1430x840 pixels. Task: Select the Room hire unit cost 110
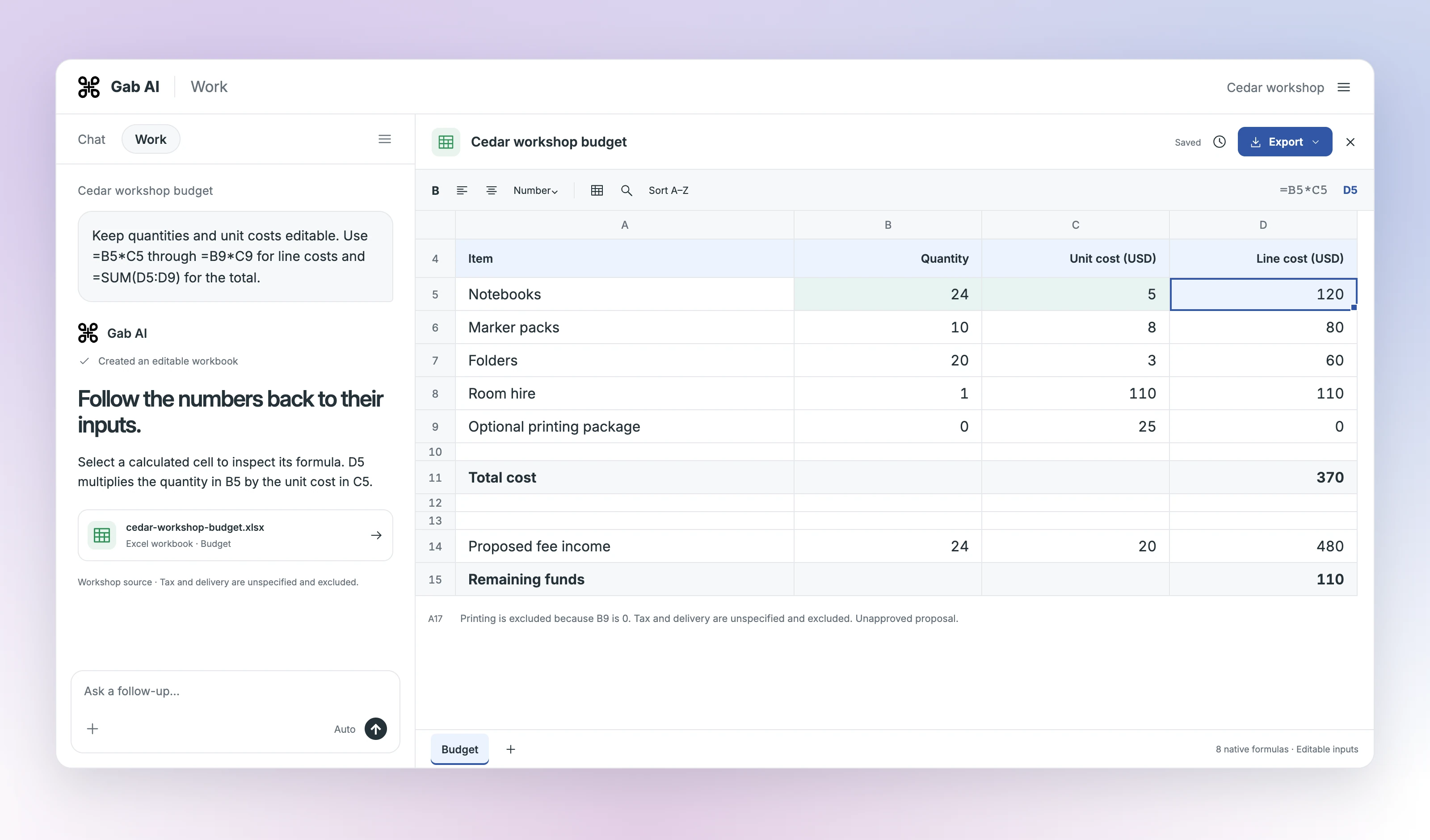point(1075,393)
